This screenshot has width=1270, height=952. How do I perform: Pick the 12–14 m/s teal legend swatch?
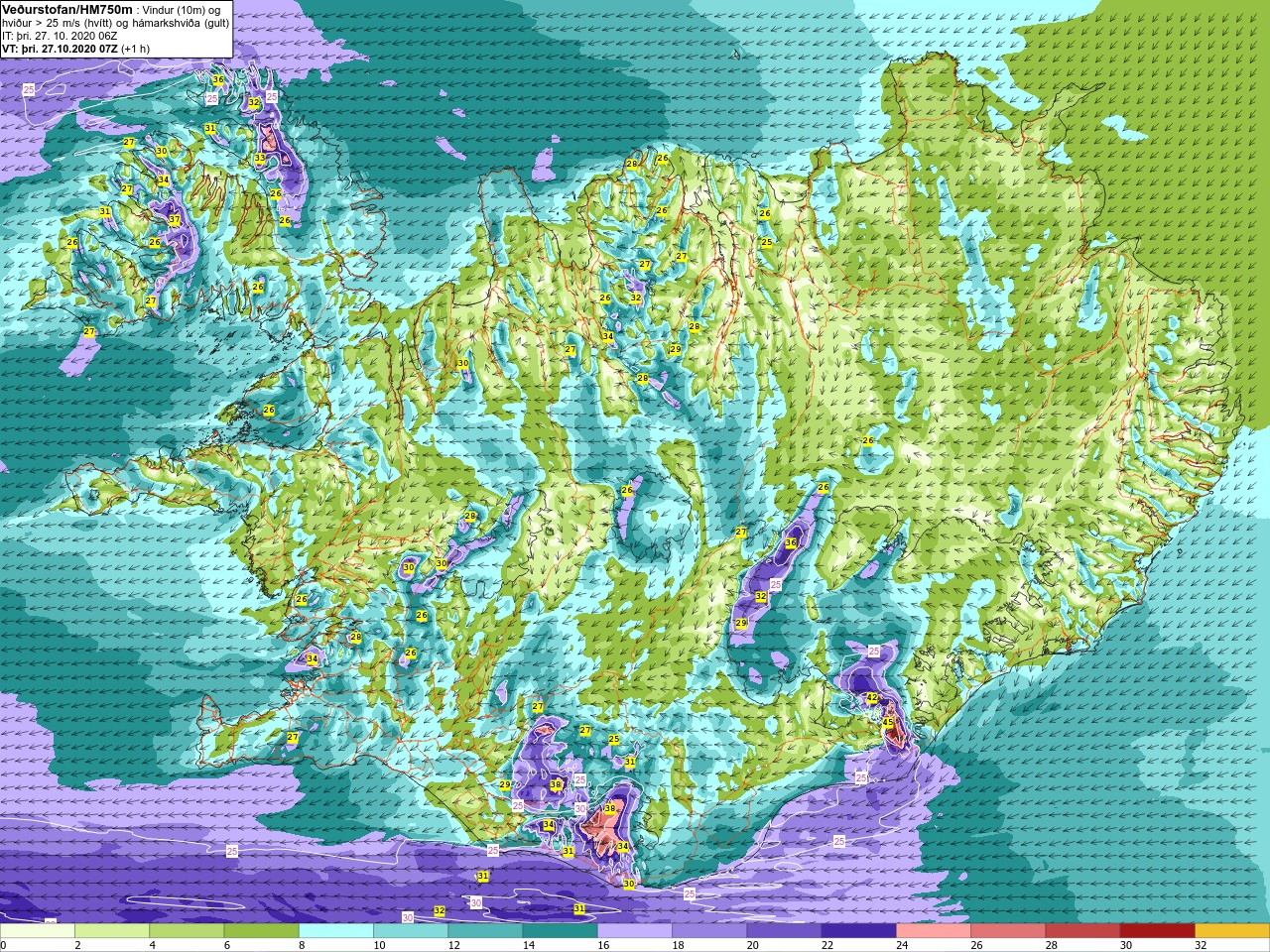(485, 931)
